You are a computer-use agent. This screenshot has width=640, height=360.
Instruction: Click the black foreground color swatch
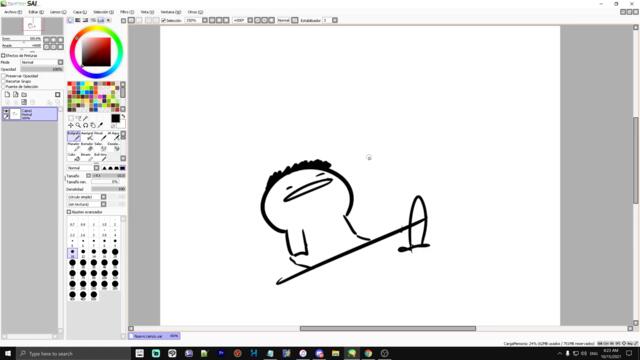coord(116,118)
